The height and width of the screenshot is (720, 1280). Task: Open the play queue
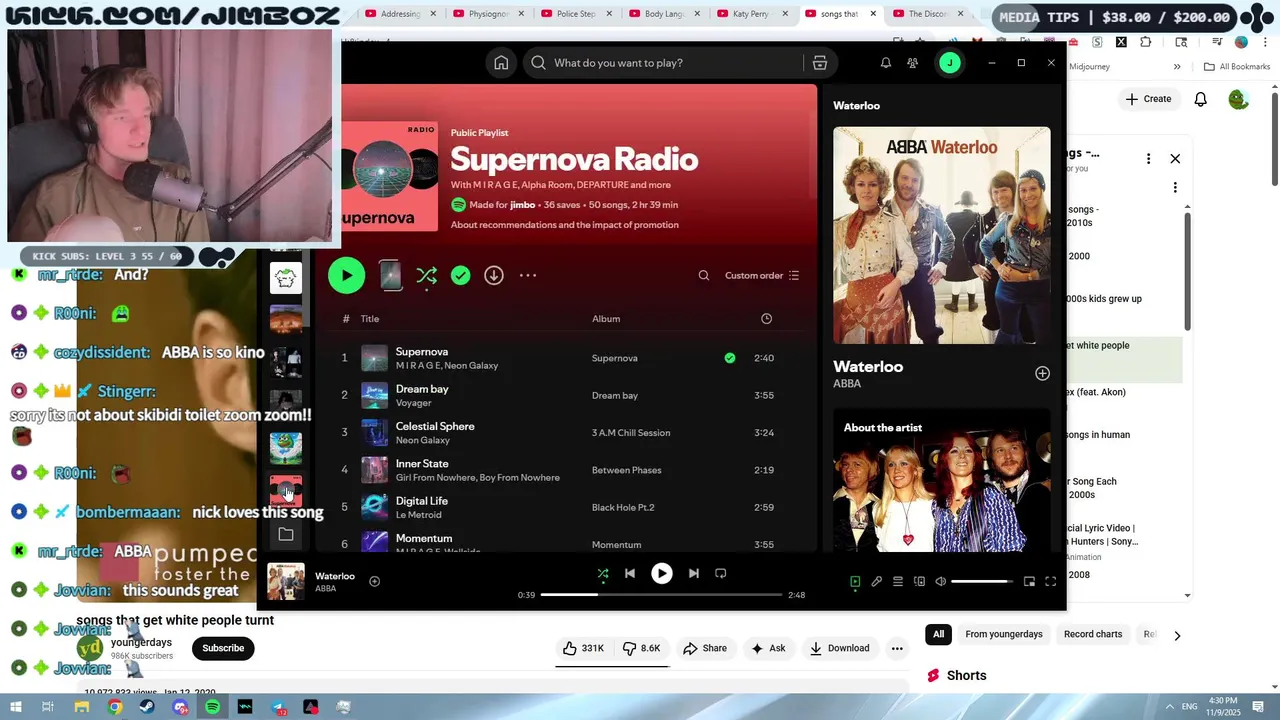pos(898,582)
